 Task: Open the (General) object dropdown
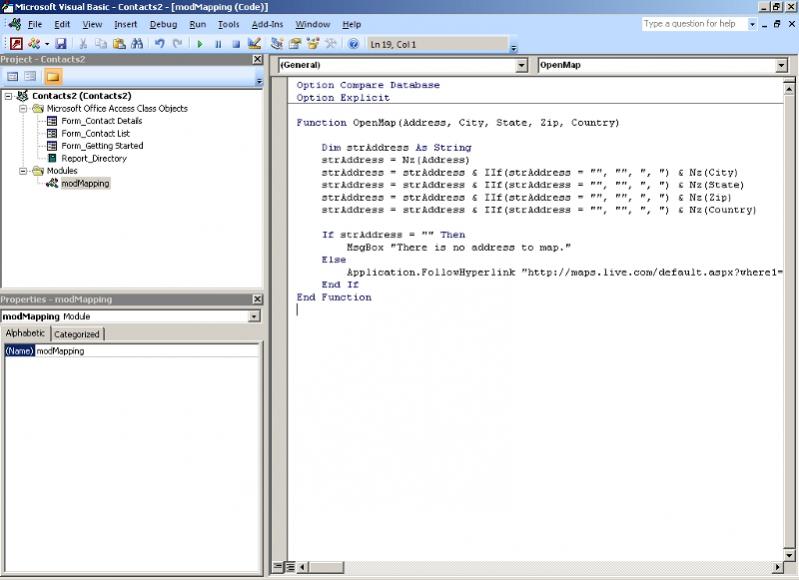(521, 65)
